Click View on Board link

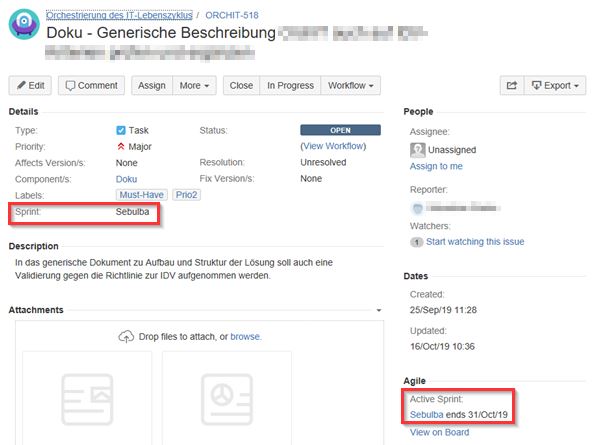(439, 432)
